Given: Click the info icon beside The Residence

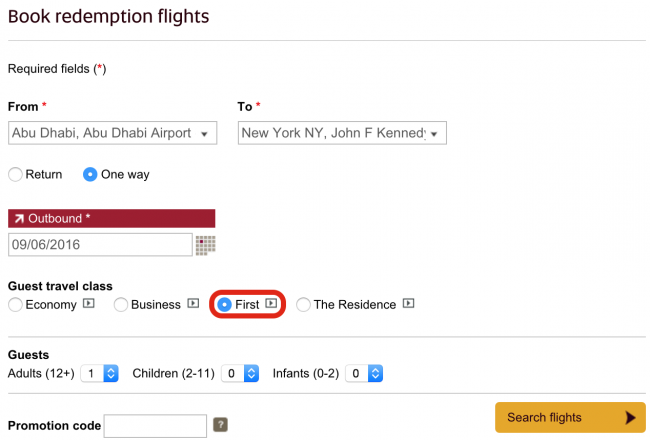Looking at the screenshot, I should [408, 304].
